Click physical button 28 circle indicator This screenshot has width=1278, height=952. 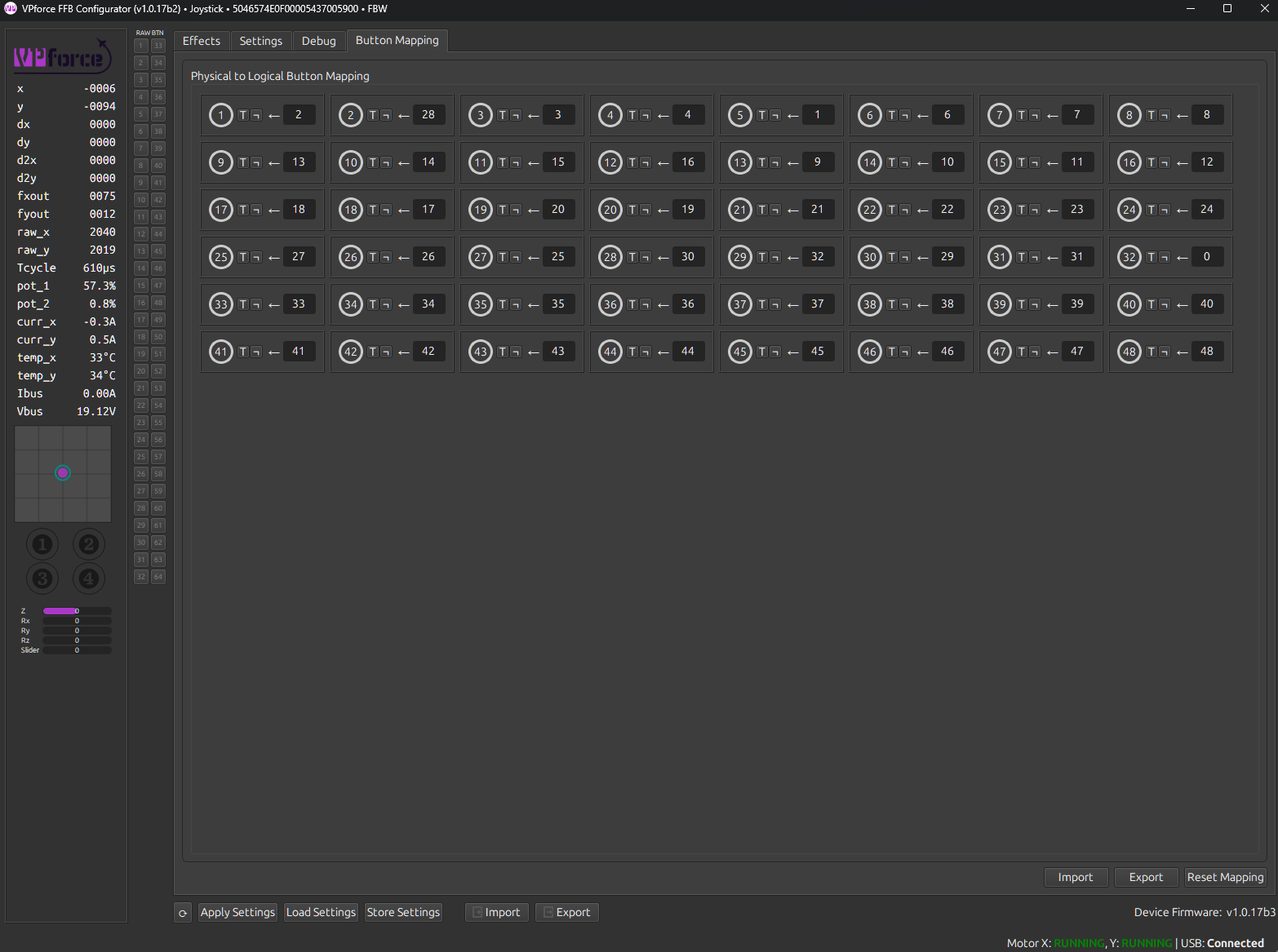pos(610,257)
